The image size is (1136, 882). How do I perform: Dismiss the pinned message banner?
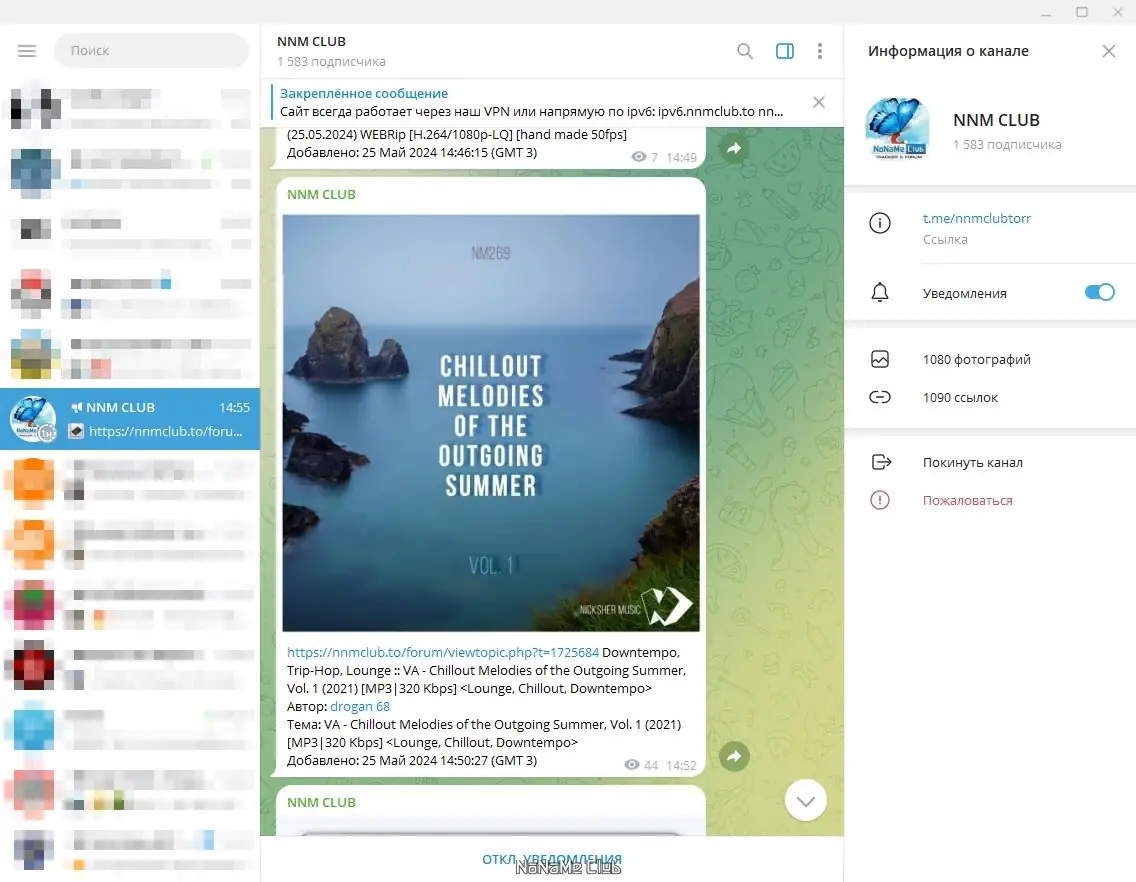(819, 102)
